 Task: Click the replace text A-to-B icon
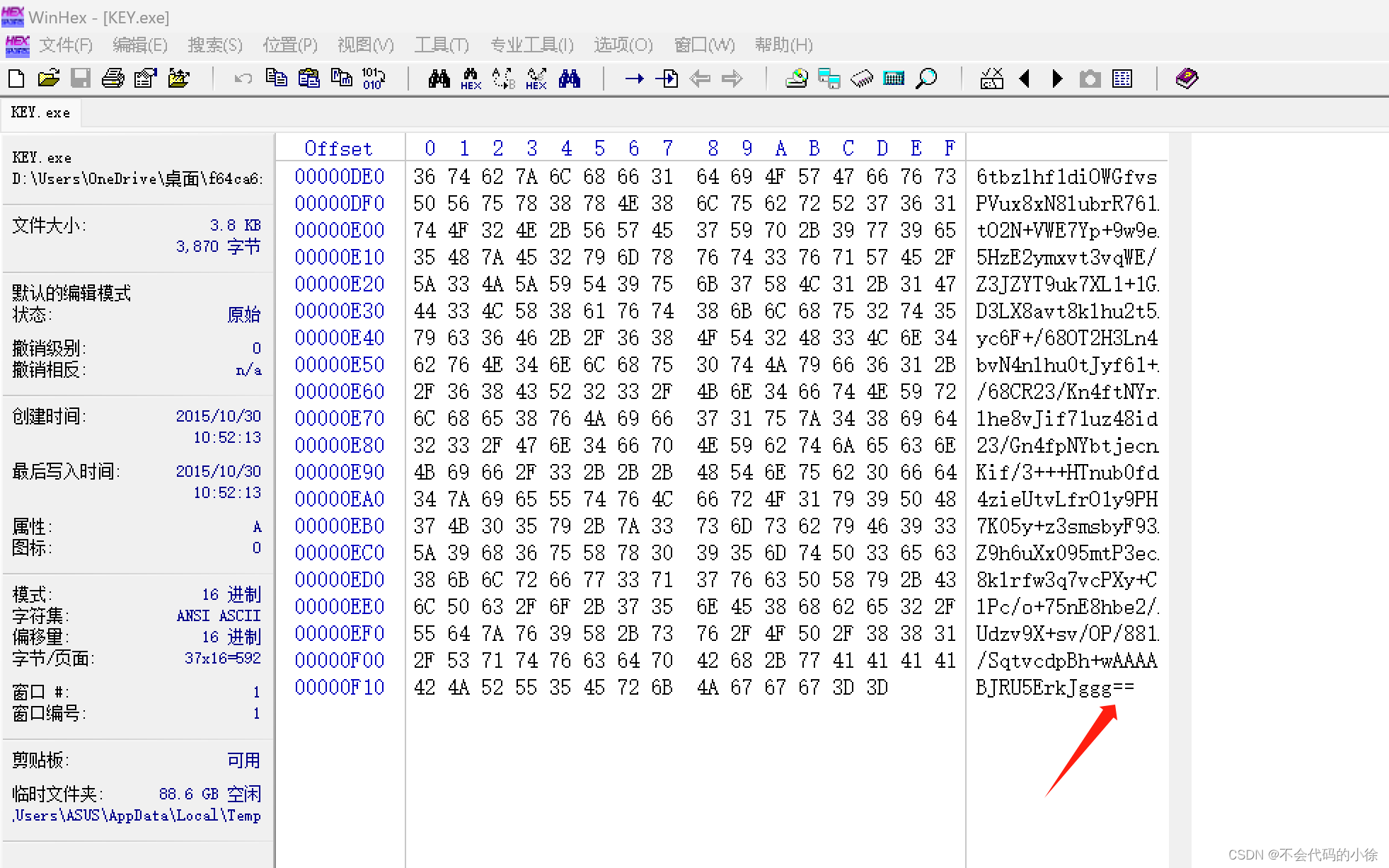[x=503, y=79]
